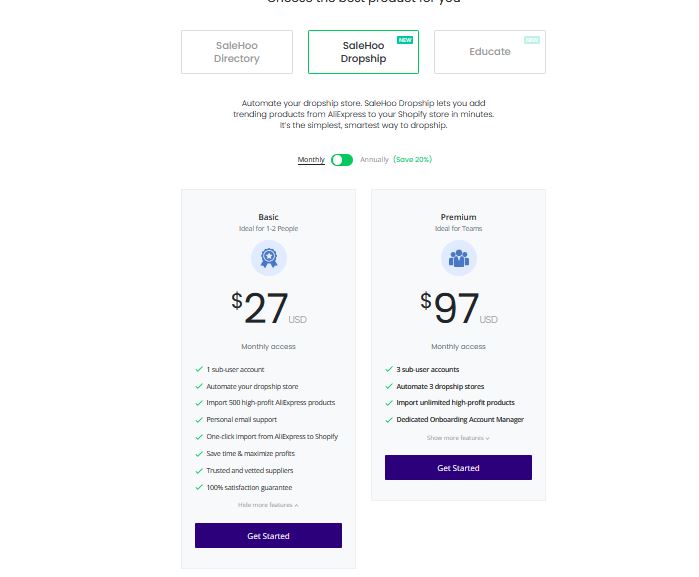
Task: Select Annually billing option
Action: (x=374, y=160)
